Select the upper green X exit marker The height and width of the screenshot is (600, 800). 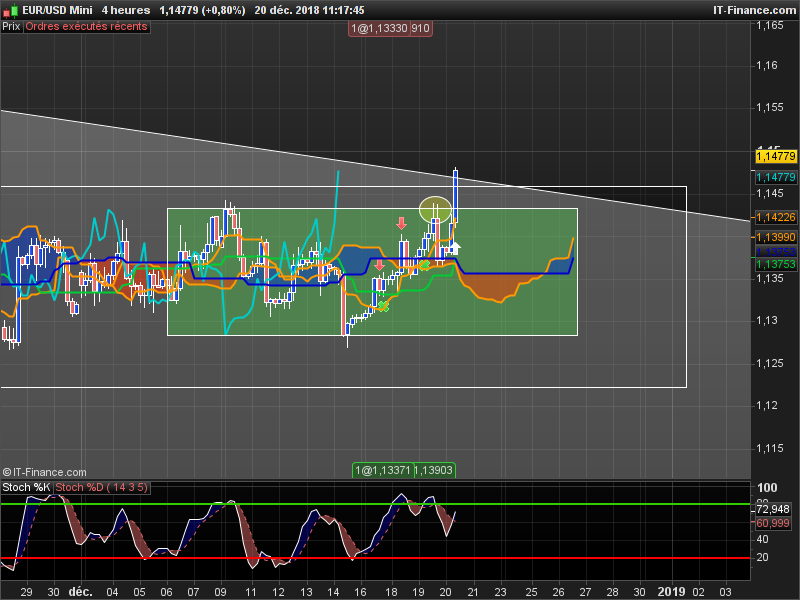tap(424, 265)
